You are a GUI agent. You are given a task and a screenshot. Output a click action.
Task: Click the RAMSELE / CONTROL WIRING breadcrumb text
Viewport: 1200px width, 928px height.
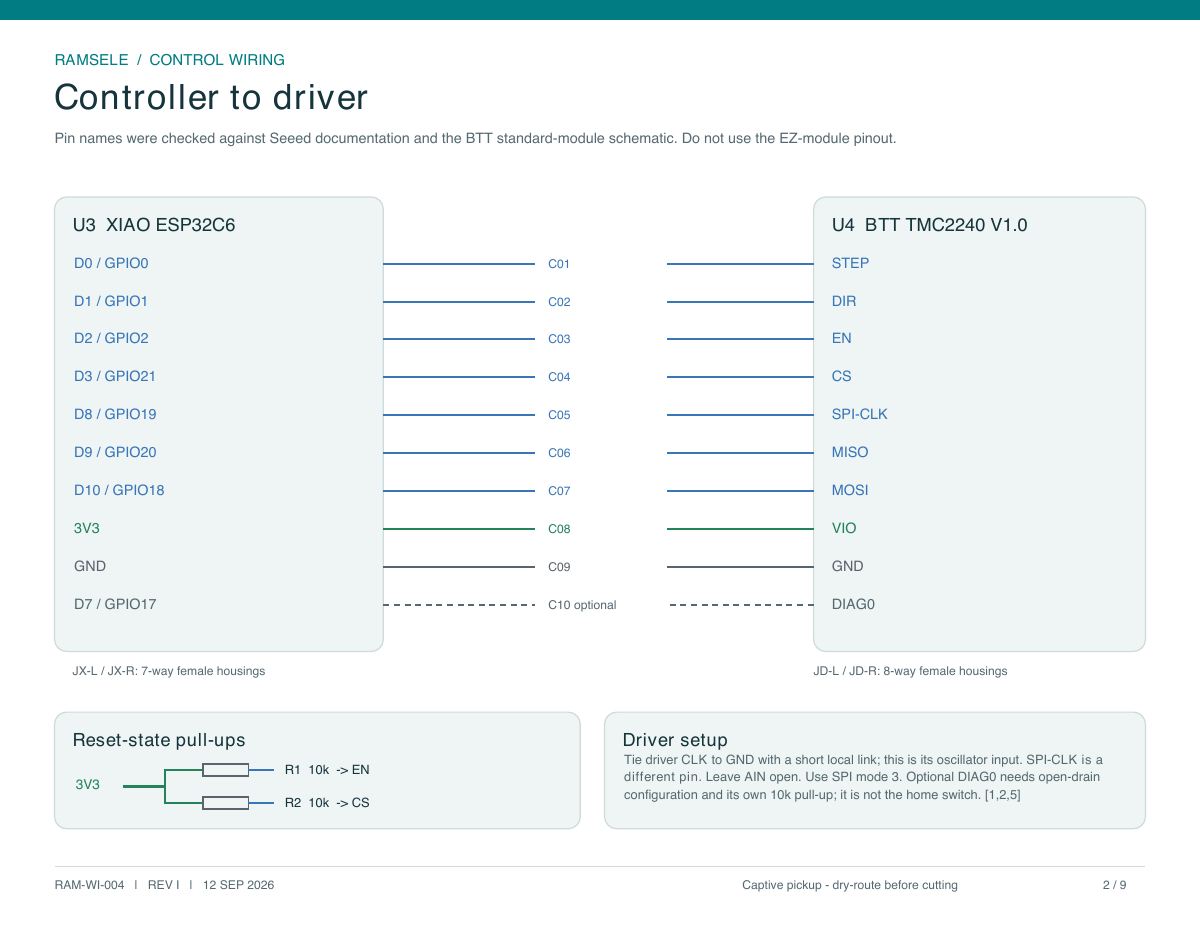coord(170,60)
